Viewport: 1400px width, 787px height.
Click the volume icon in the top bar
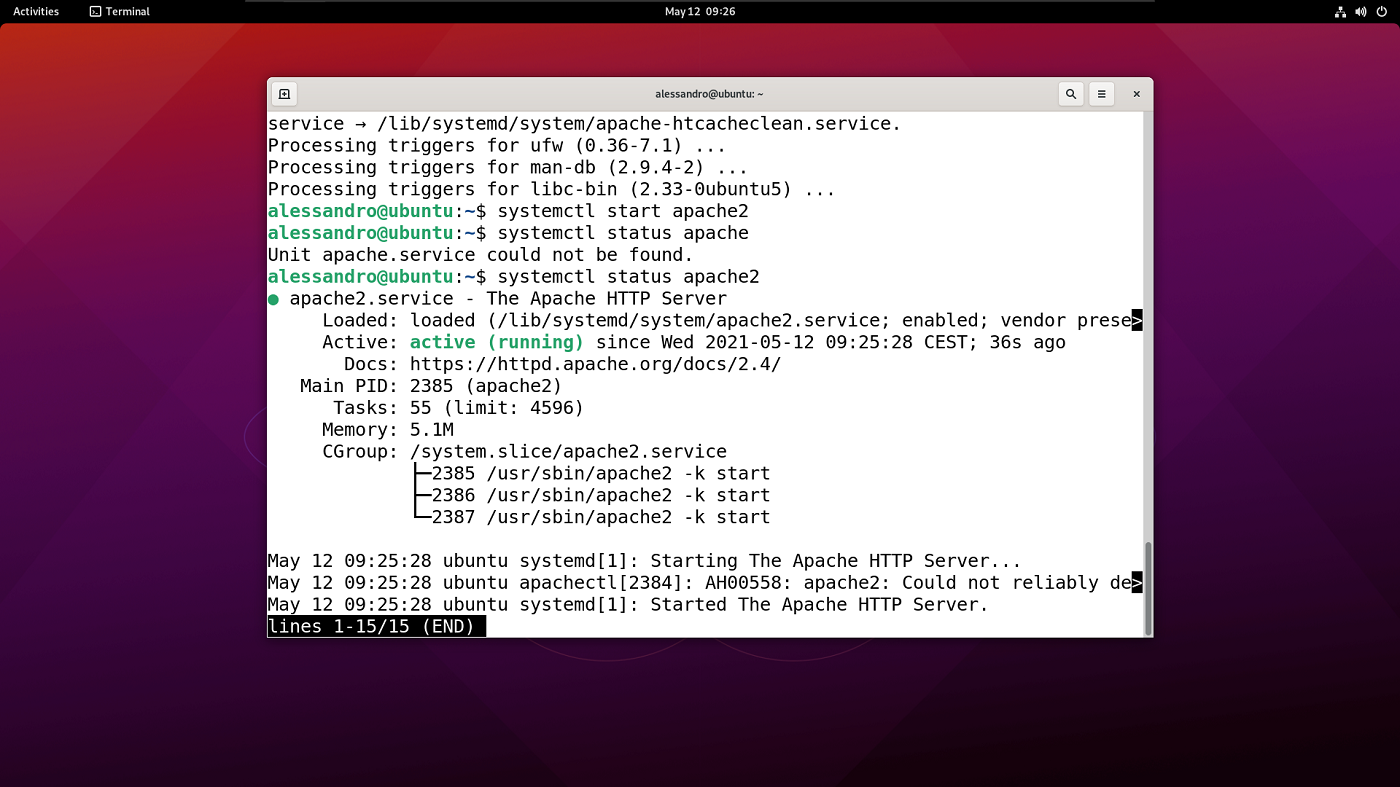(x=1361, y=11)
